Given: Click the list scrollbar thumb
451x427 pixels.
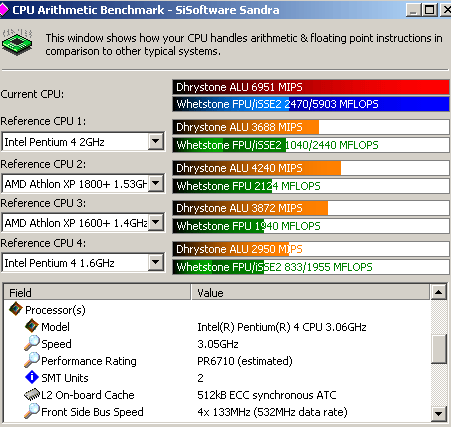Looking at the screenshot, I should [x=439, y=349].
